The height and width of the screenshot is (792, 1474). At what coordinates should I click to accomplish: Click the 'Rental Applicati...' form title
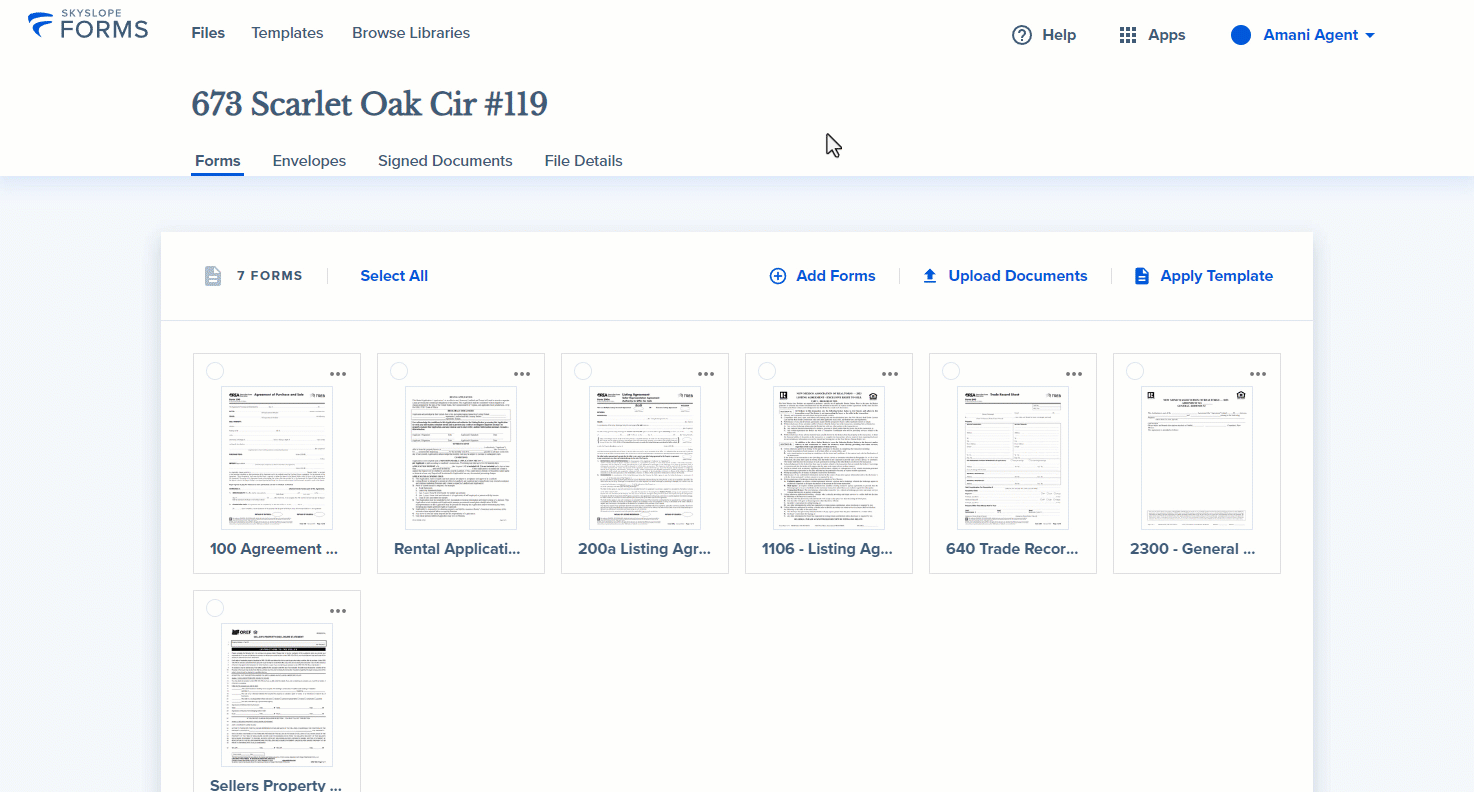(x=458, y=549)
